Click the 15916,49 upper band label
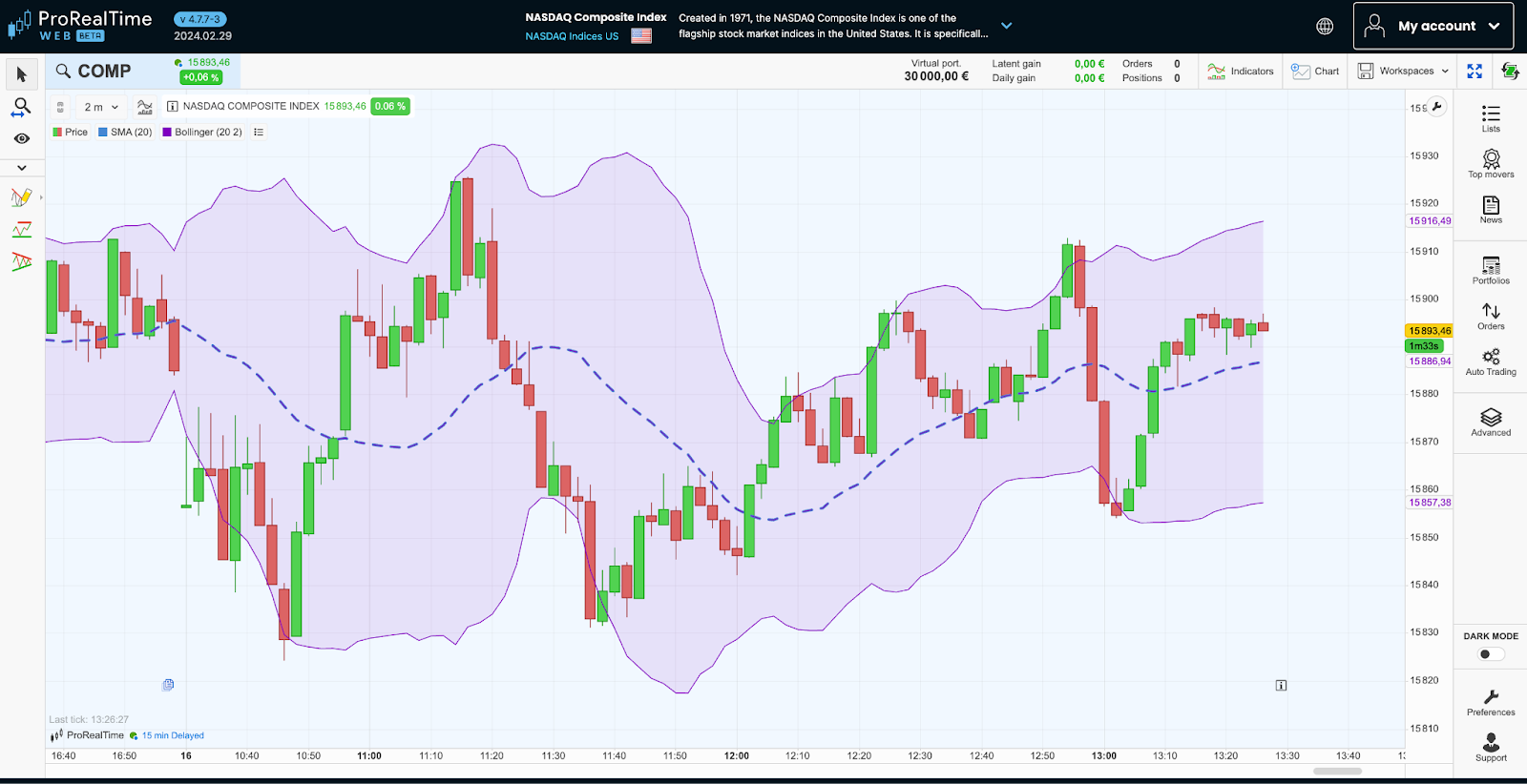1527x784 pixels. tap(1430, 220)
